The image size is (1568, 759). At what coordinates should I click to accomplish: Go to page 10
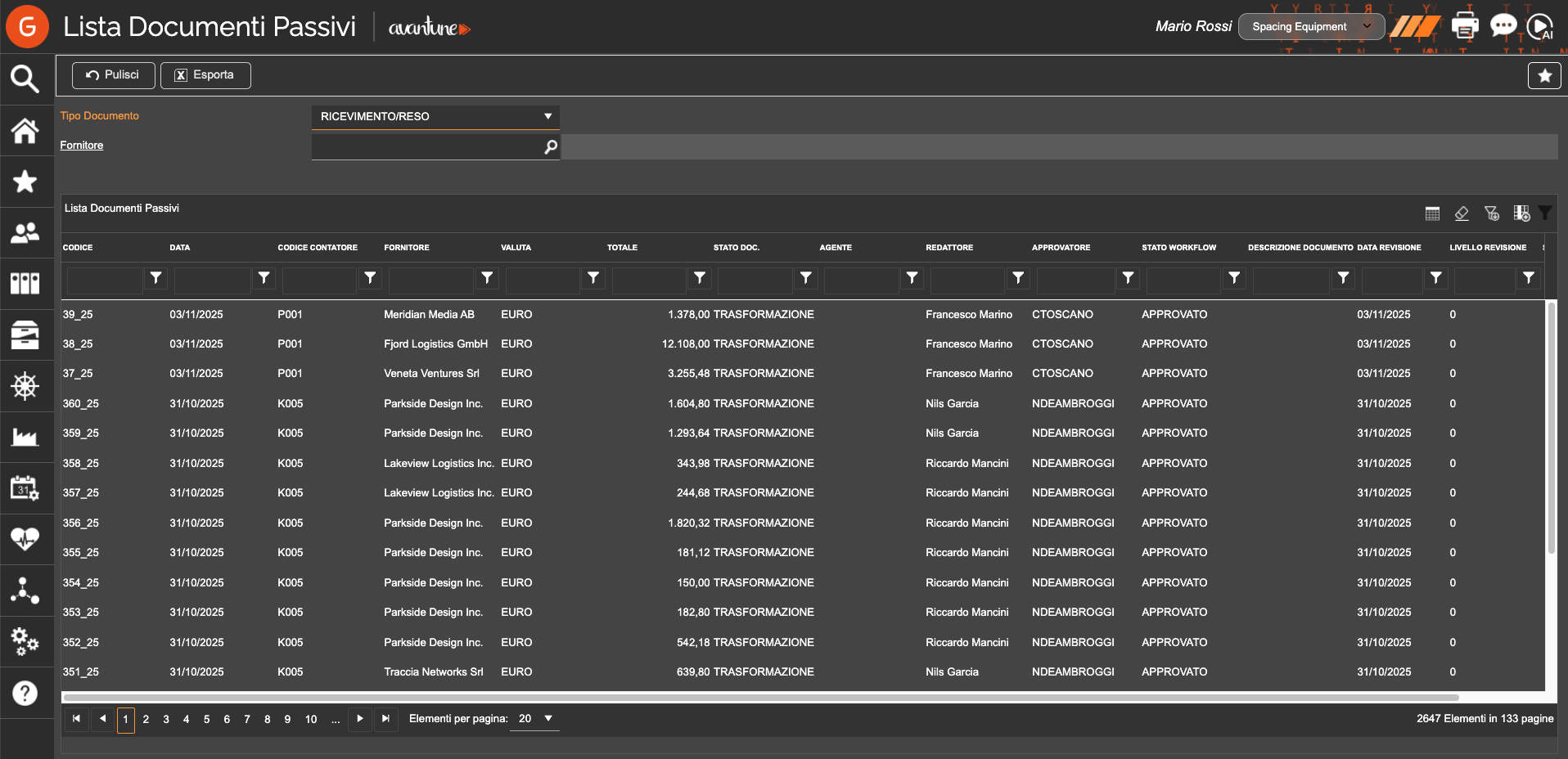(311, 720)
